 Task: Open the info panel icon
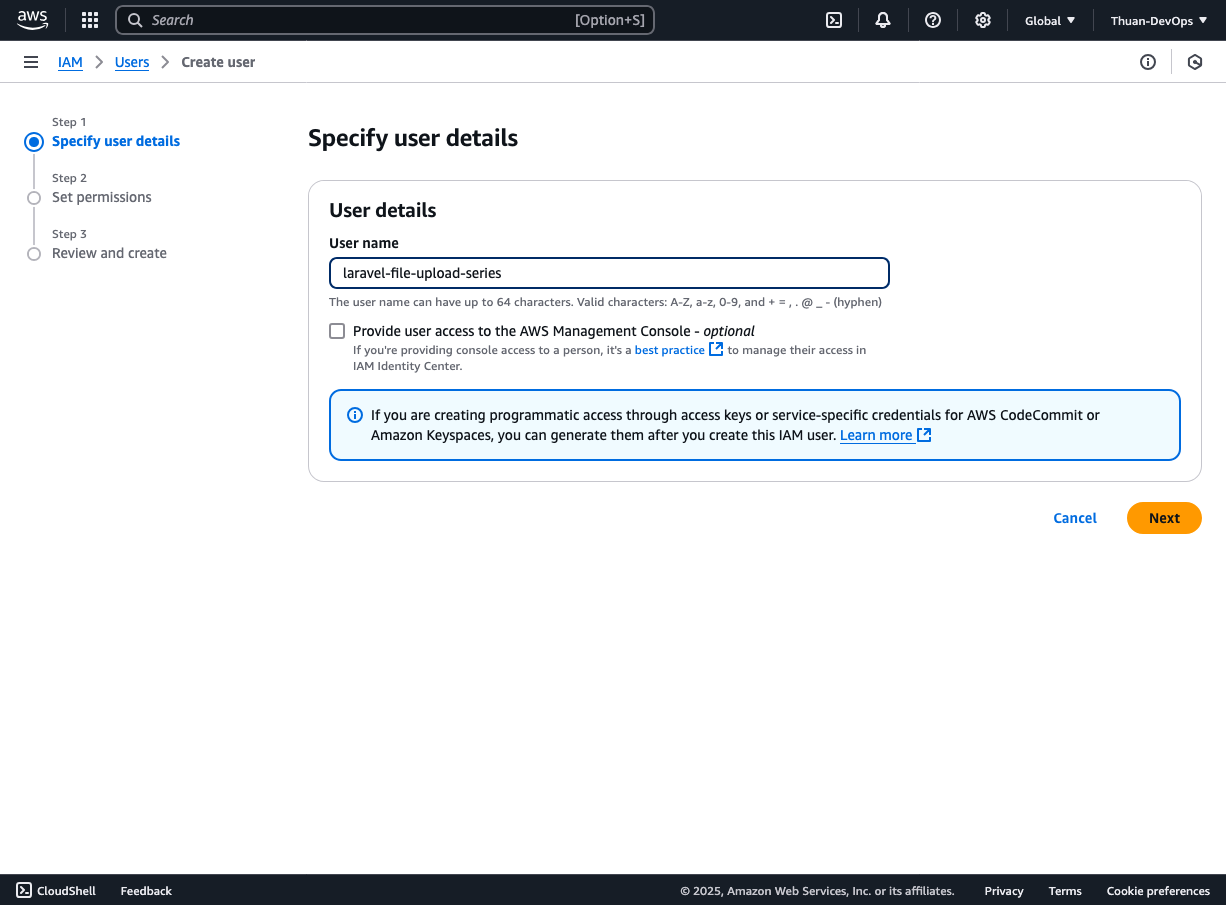pos(1148,62)
